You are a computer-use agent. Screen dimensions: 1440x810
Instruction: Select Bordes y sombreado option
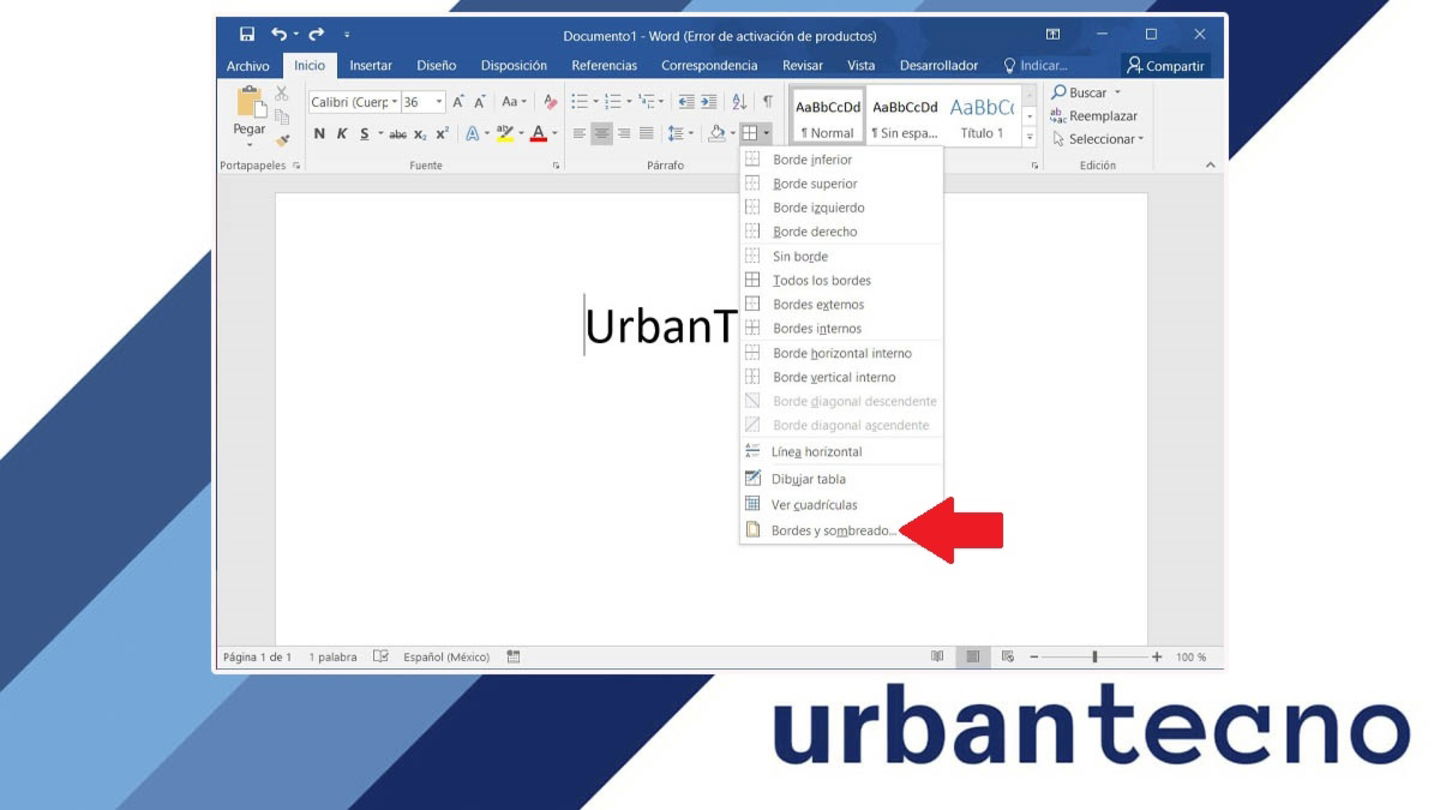pos(841,531)
